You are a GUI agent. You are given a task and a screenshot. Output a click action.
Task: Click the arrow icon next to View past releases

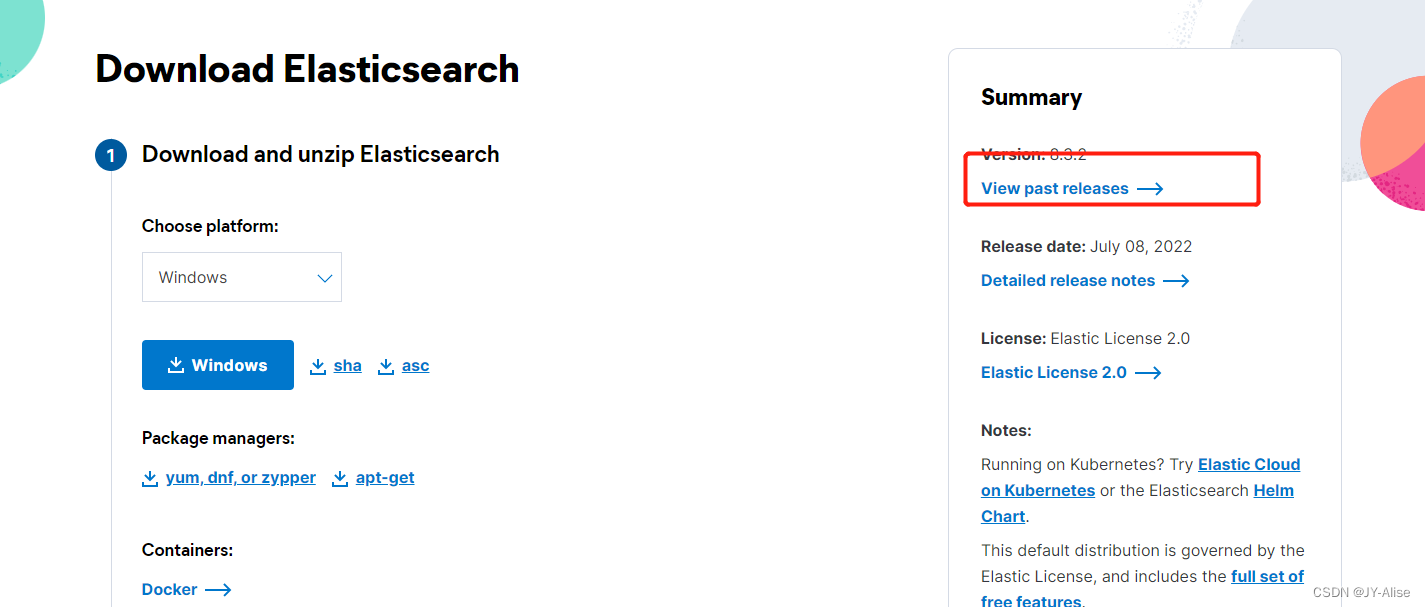1151,188
